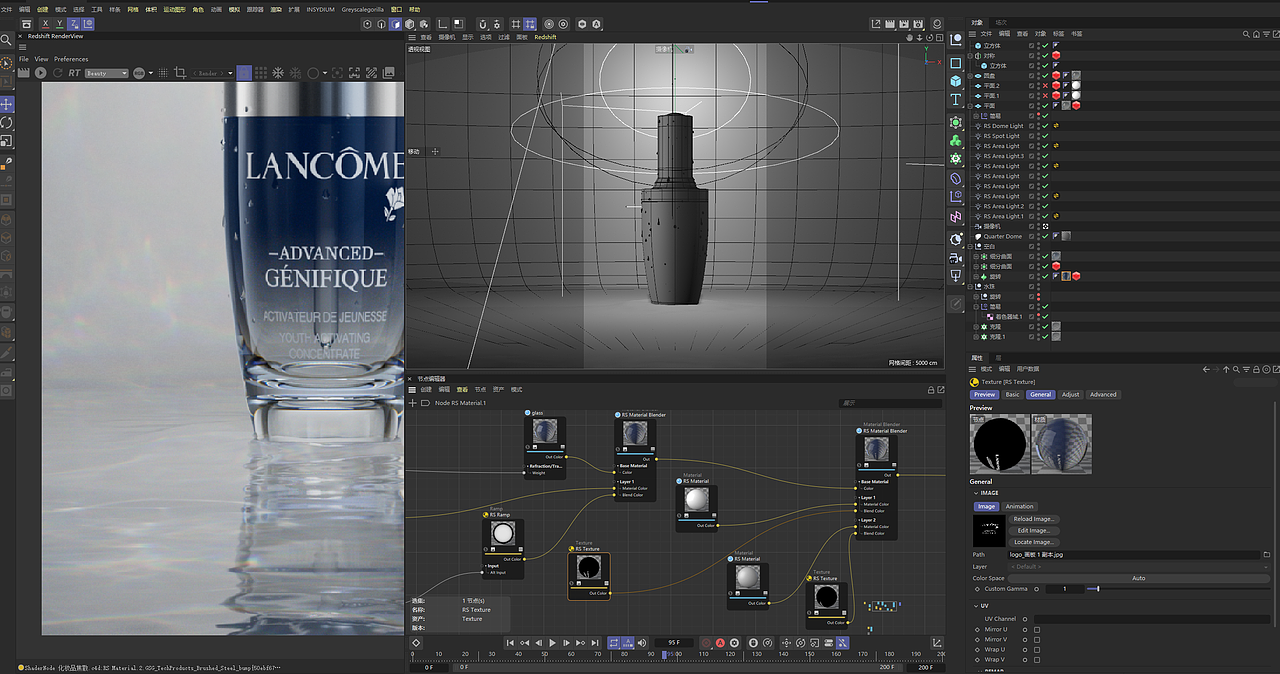The image size is (1280, 674).
Task: Toggle the red X enable mark for 平面.1
Action: pyautogui.click(x=1045, y=95)
